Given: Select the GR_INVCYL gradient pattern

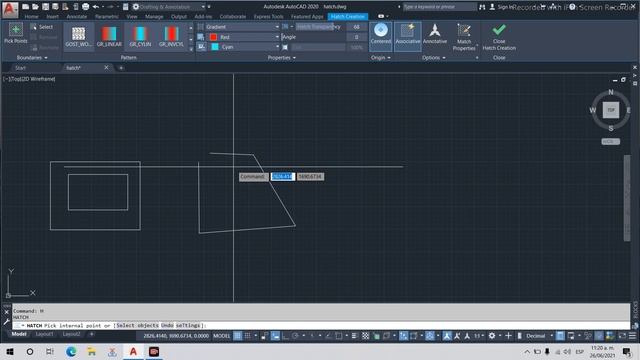Looking at the screenshot, I should tap(171, 36).
